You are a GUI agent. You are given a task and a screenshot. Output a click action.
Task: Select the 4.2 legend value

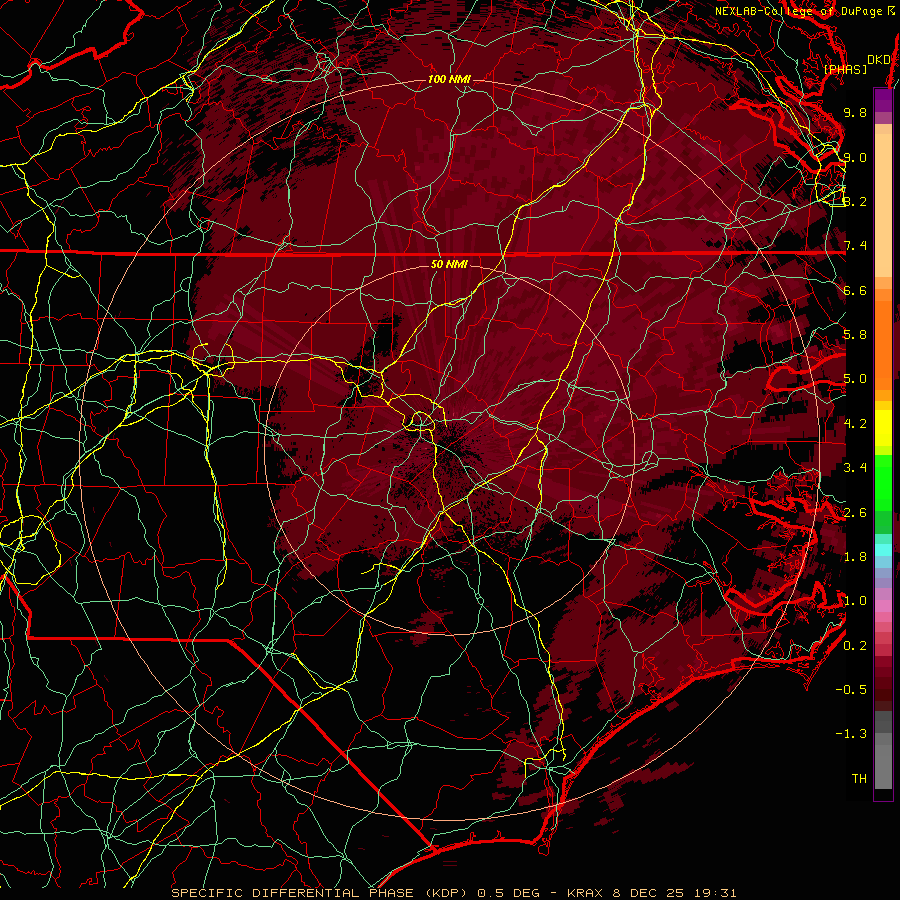tap(855, 424)
